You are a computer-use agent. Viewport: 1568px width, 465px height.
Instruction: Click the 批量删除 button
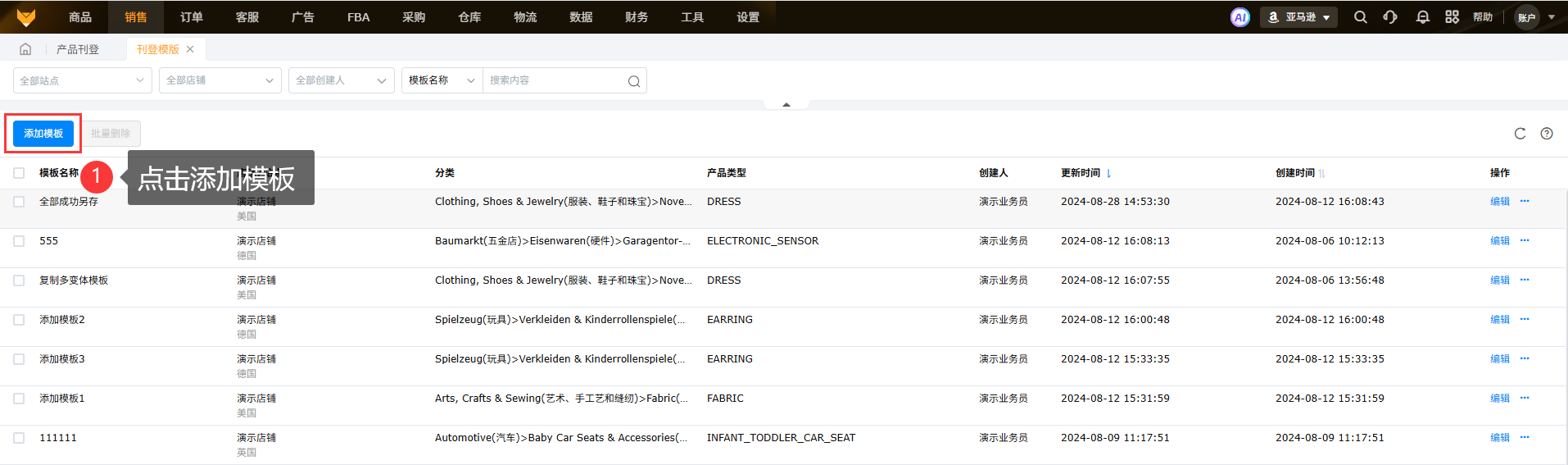pos(111,134)
